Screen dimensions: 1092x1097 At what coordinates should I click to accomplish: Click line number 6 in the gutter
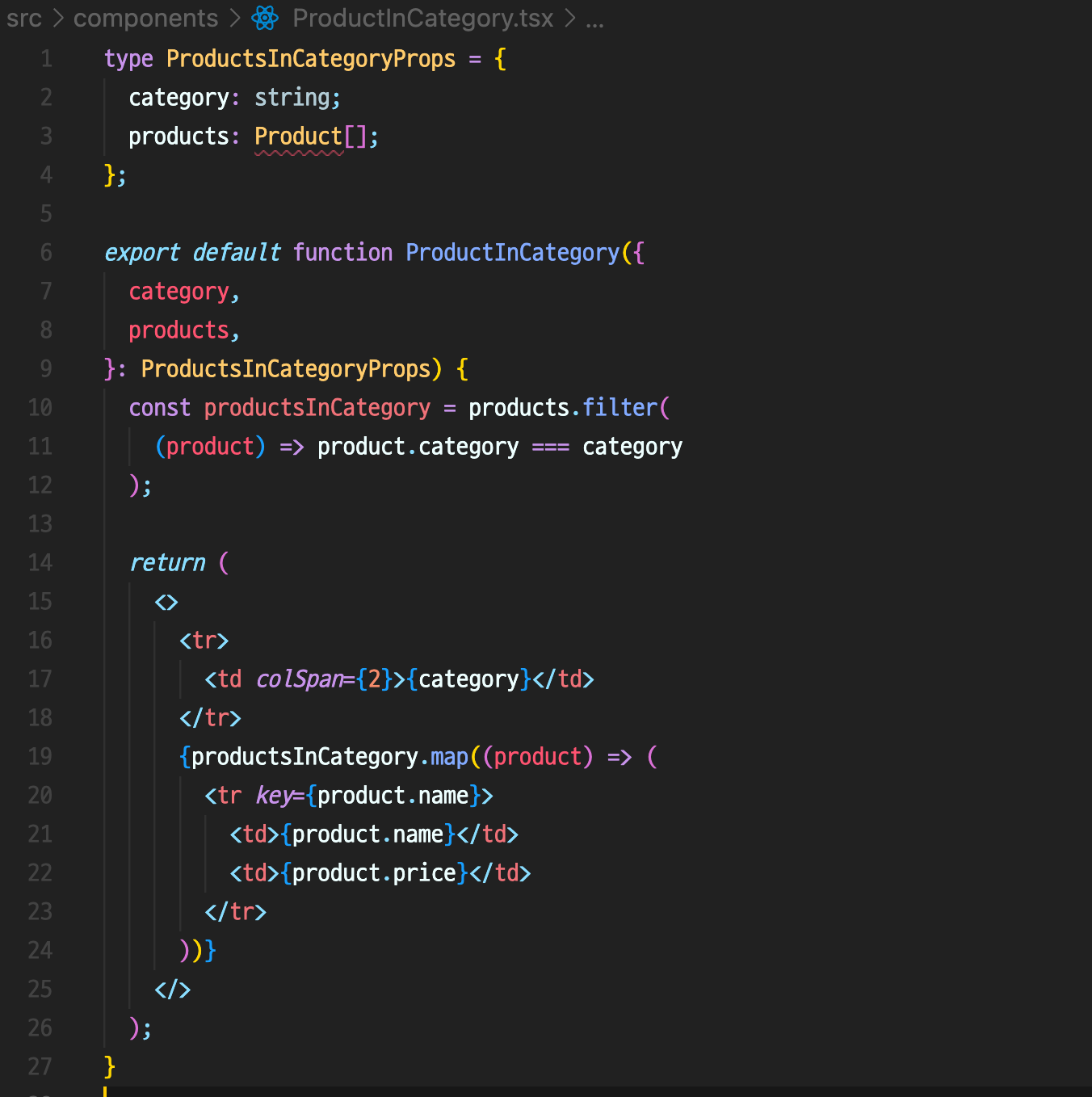point(46,253)
